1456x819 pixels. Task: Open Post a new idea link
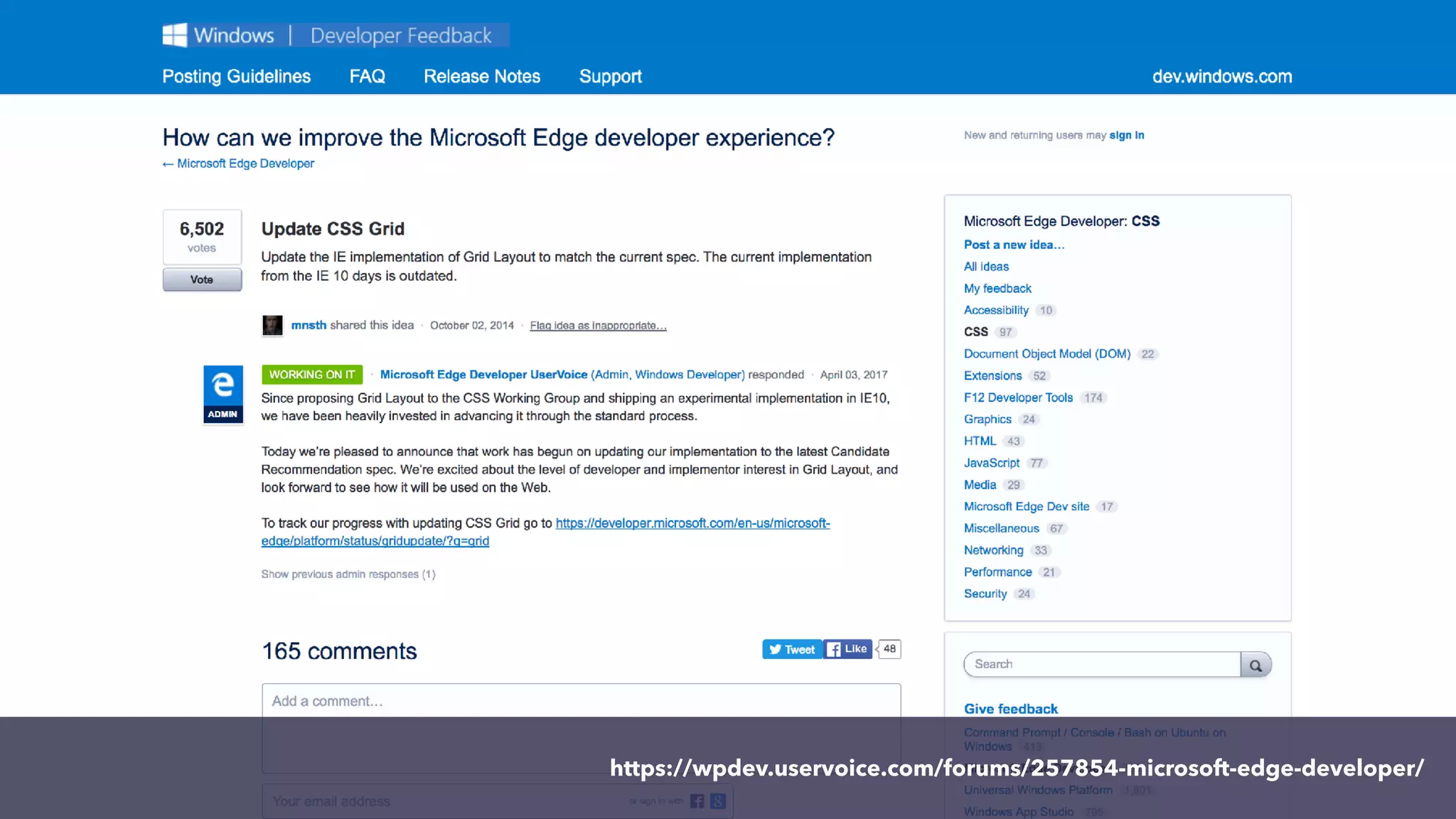point(1014,245)
